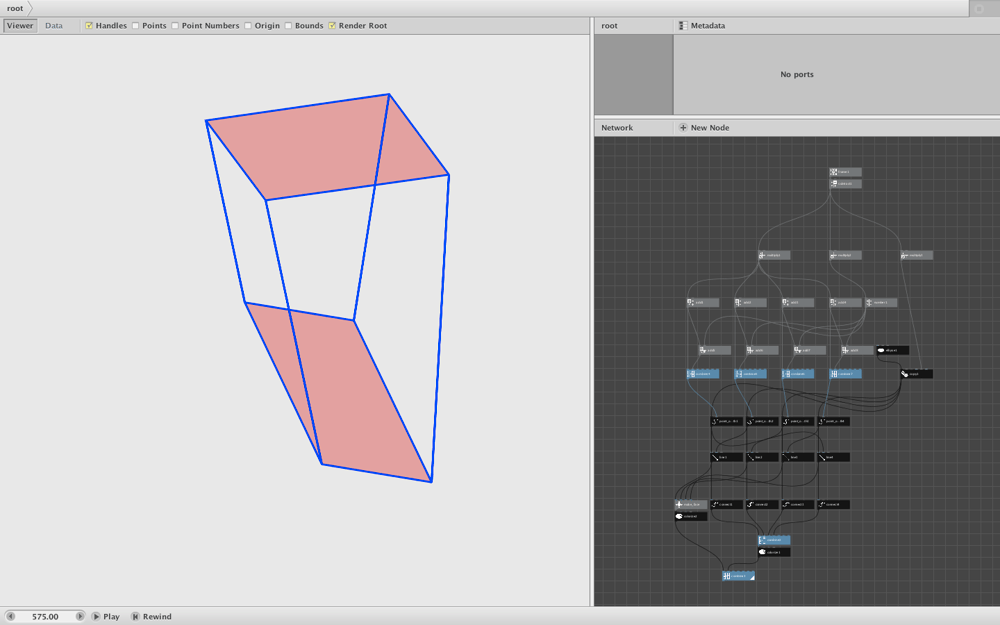Viewport: 1000px width, 625px height.
Task: Open the Metadata editor
Action: click(702, 26)
